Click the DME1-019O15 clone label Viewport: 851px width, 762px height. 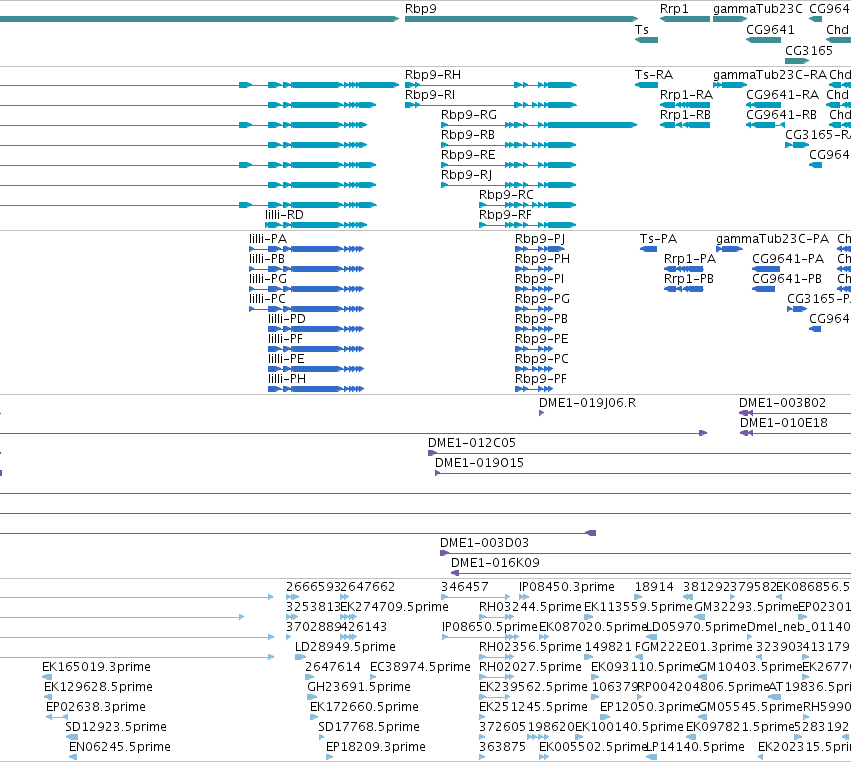point(479,463)
